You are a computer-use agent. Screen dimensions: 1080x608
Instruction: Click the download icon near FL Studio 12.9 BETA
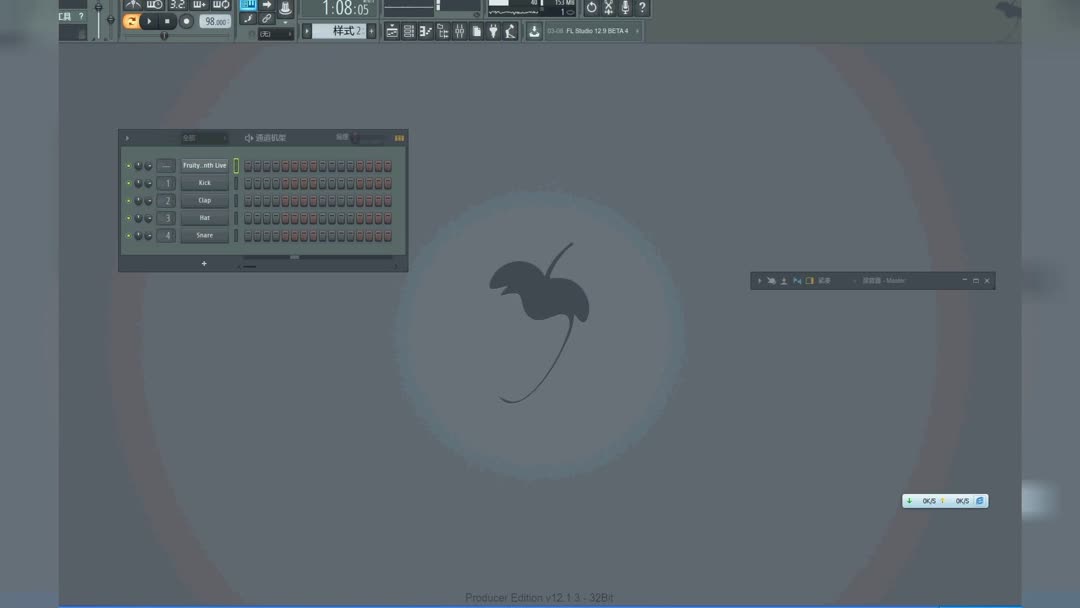pyautogui.click(x=534, y=31)
